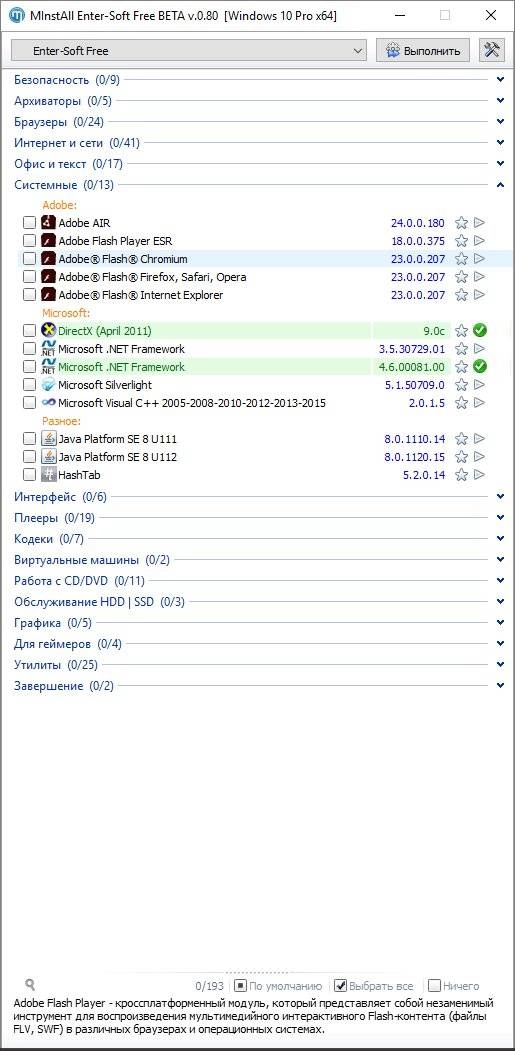This screenshot has height=1051, width=515.
Task: Run Adobe Flash Internet Explorer play arrow
Action: (479, 295)
